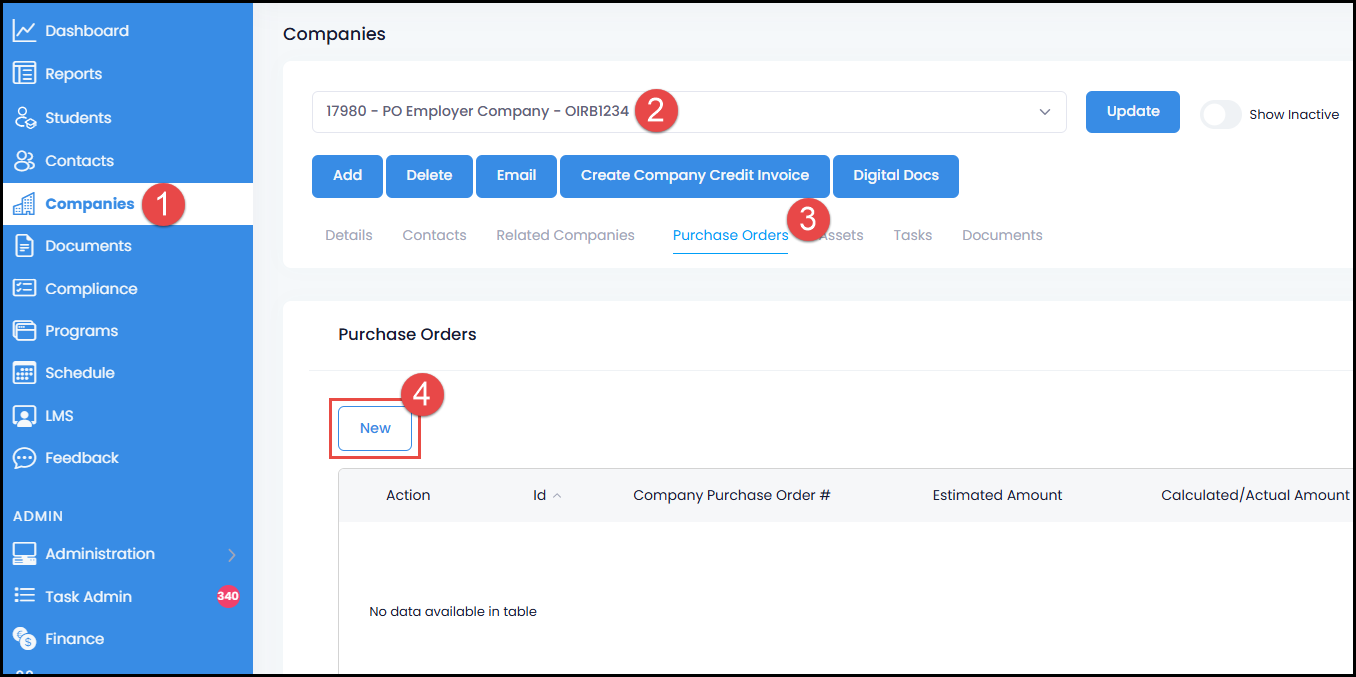Open the company selection dropdown
1356x677 pixels.
click(1044, 112)
